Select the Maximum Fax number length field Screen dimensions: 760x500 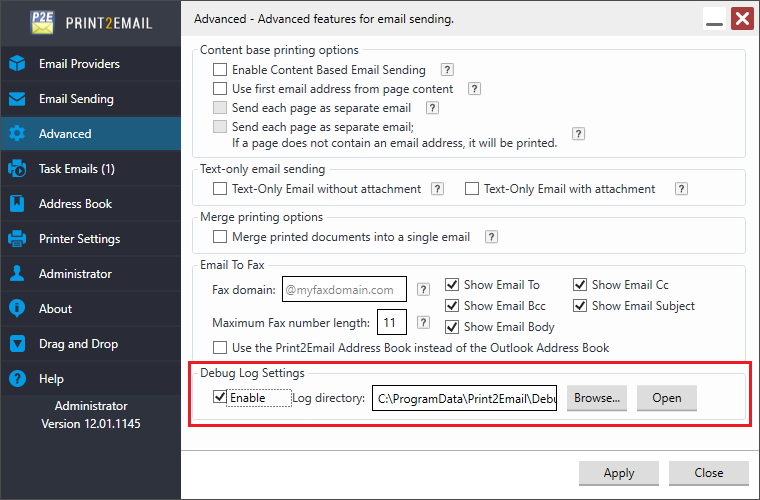click(x=391, y=323)
